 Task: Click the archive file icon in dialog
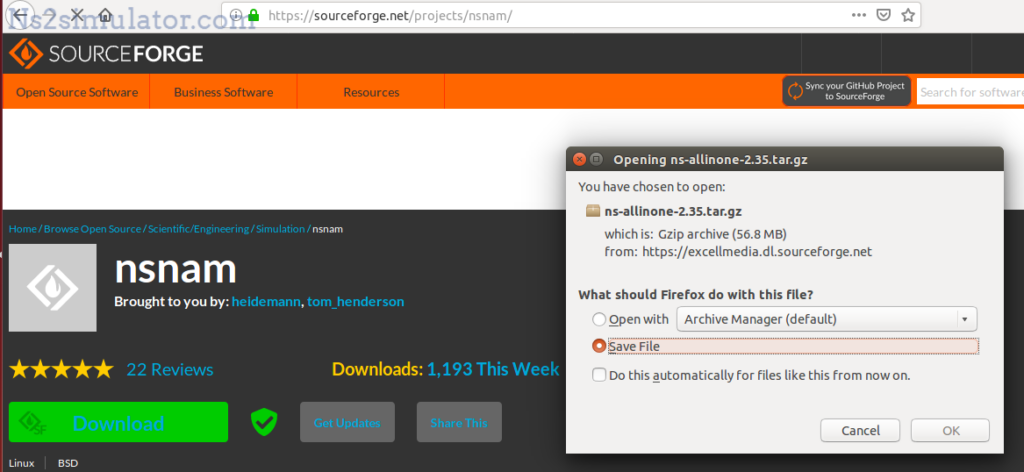tap(593, 211)
